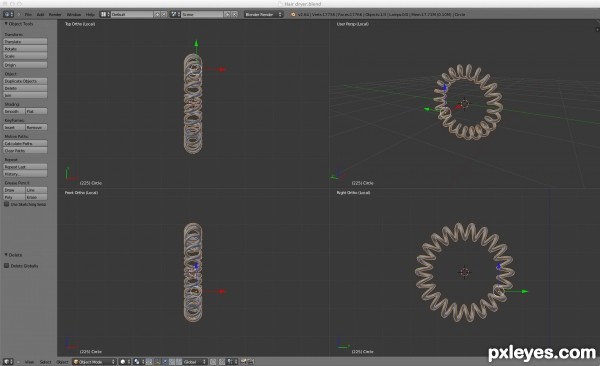Image resolution: width=600 pixels, height=366 pixels.
Task: Enable Delete Globally checkbox
Action: tap(7, 266)
